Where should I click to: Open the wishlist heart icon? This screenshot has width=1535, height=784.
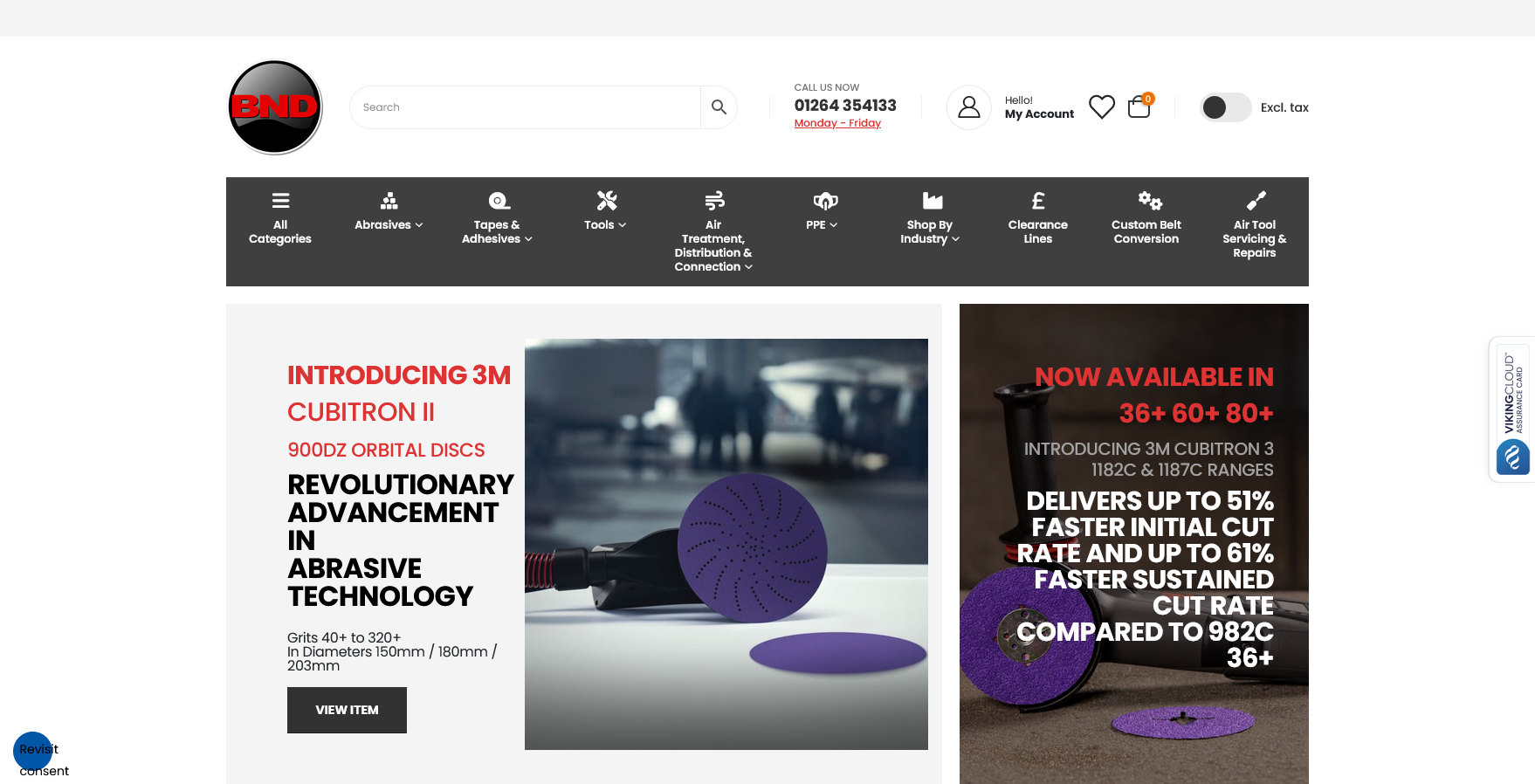coord(1101,107)
